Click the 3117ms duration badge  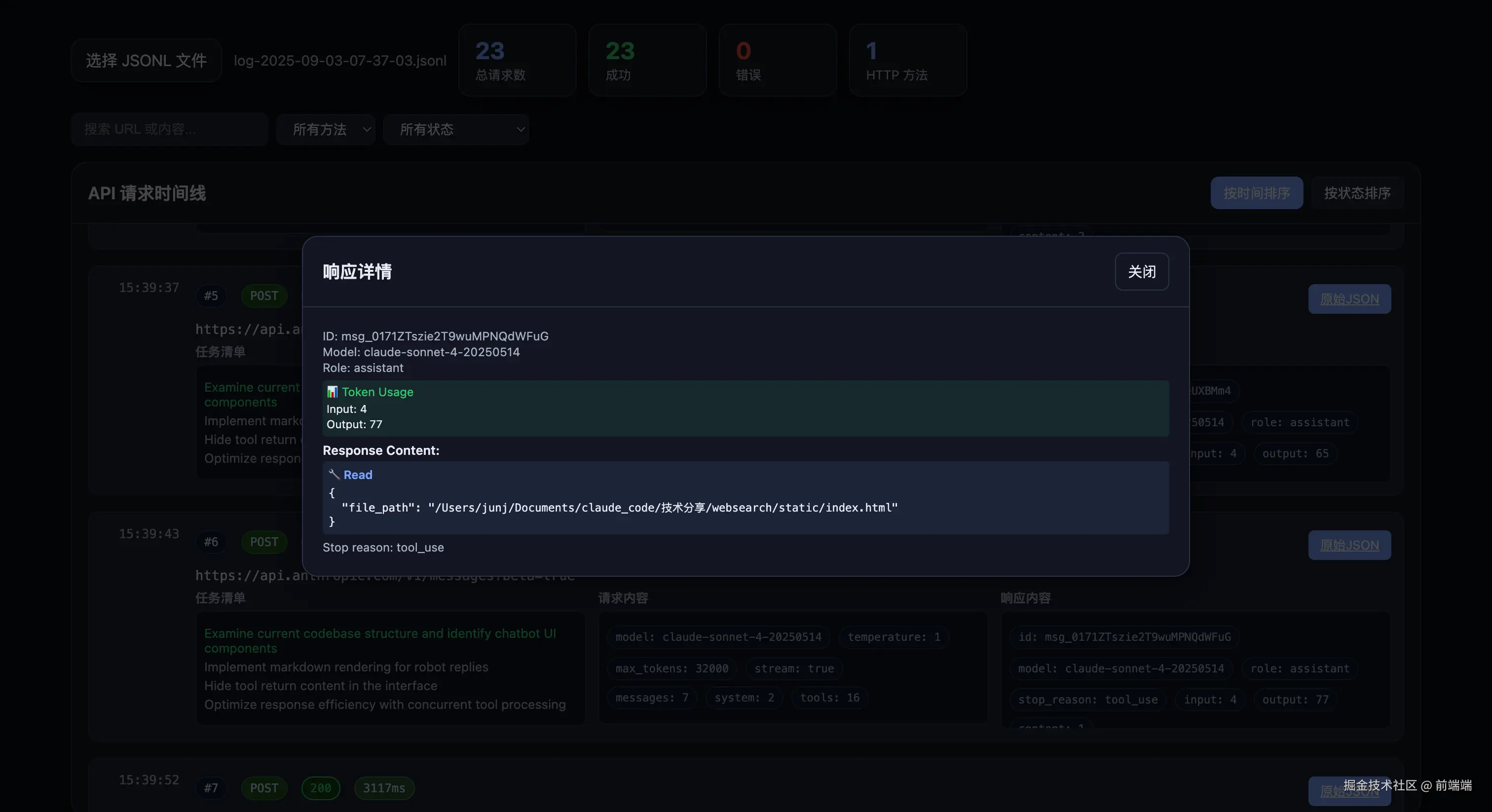coord(384,788)
